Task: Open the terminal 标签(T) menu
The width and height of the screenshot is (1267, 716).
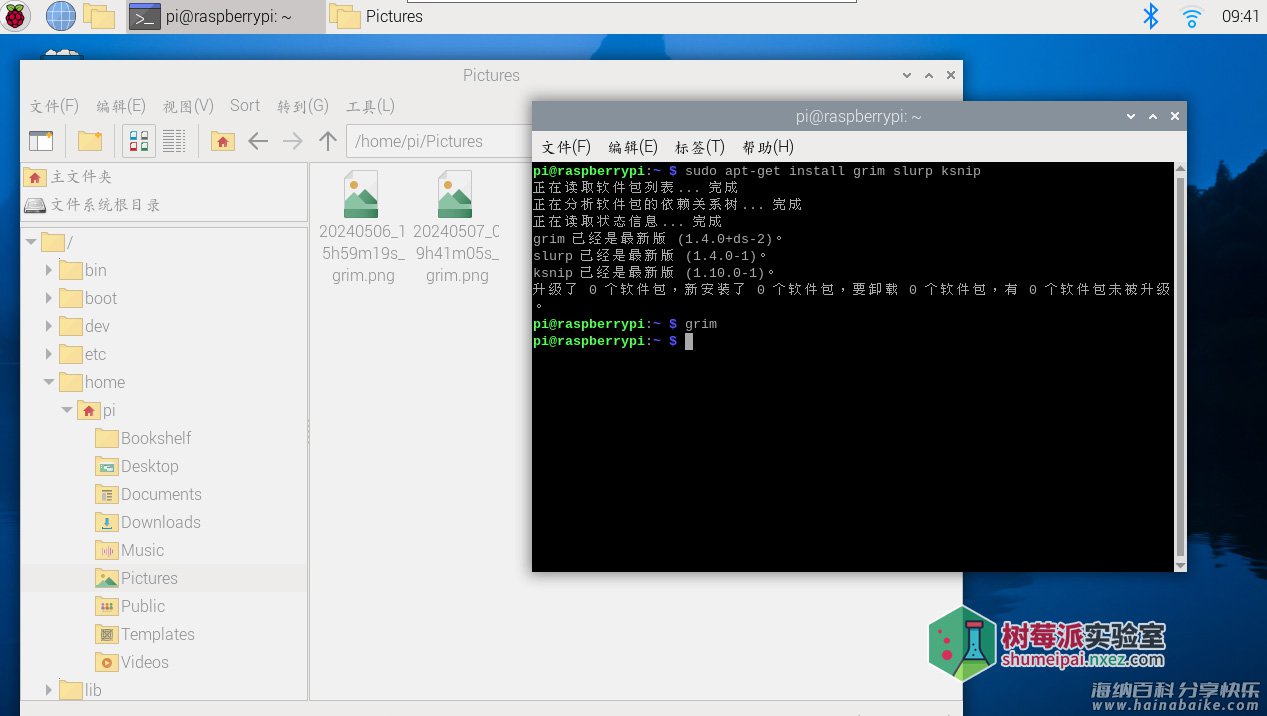Action: pyautogui.click(x=700, y=147)
